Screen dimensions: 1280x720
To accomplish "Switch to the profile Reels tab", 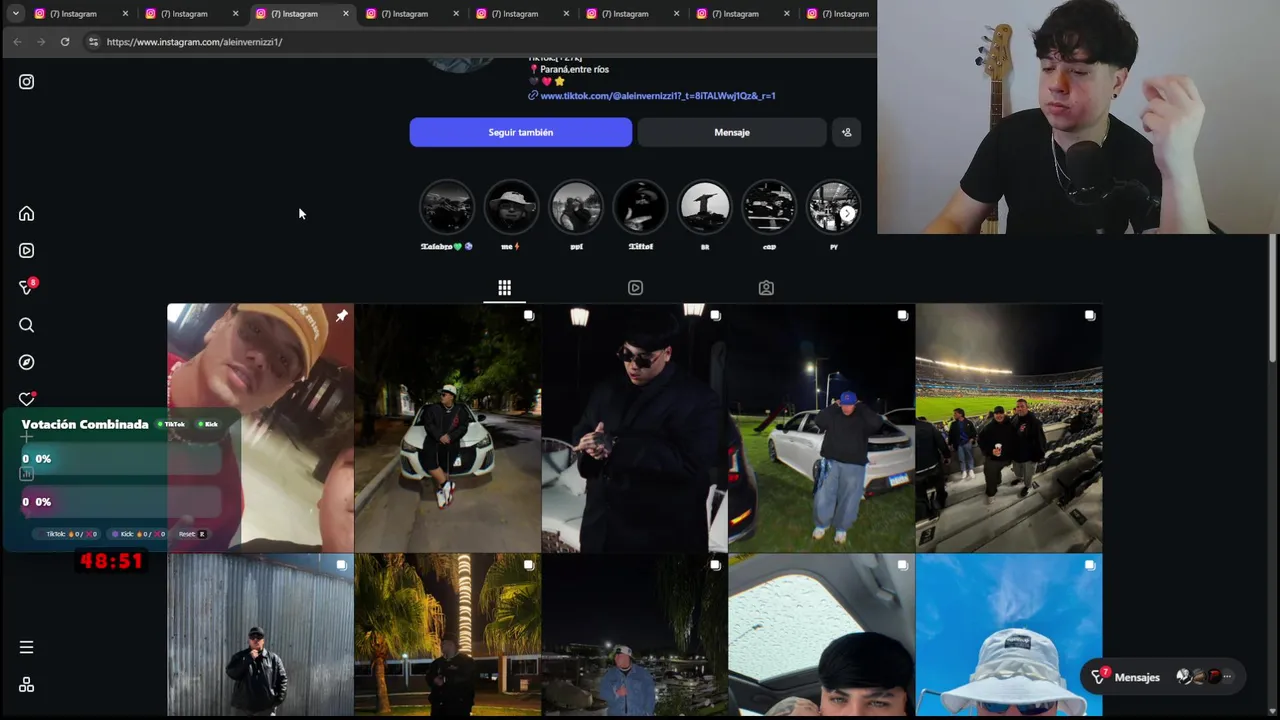I will 635,288.
